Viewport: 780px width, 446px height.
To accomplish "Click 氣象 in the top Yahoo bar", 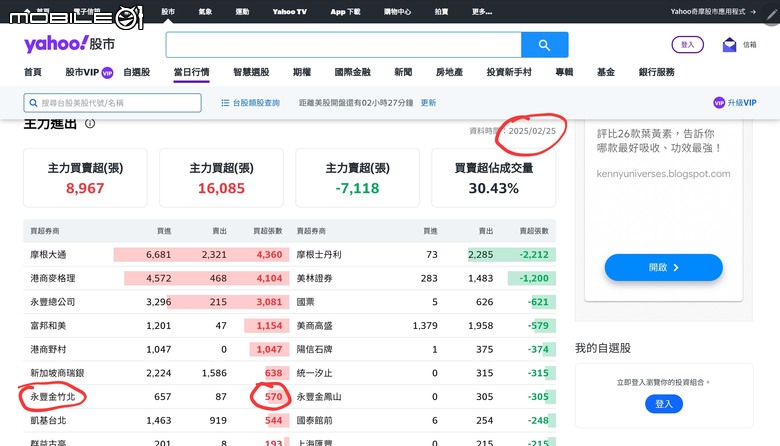I will click(205, 11).
